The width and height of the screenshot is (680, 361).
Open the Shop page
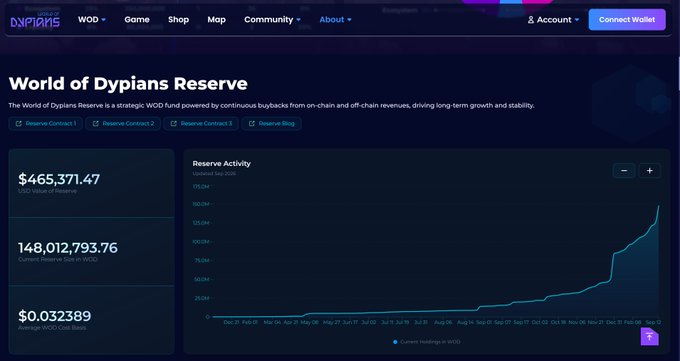178,20
